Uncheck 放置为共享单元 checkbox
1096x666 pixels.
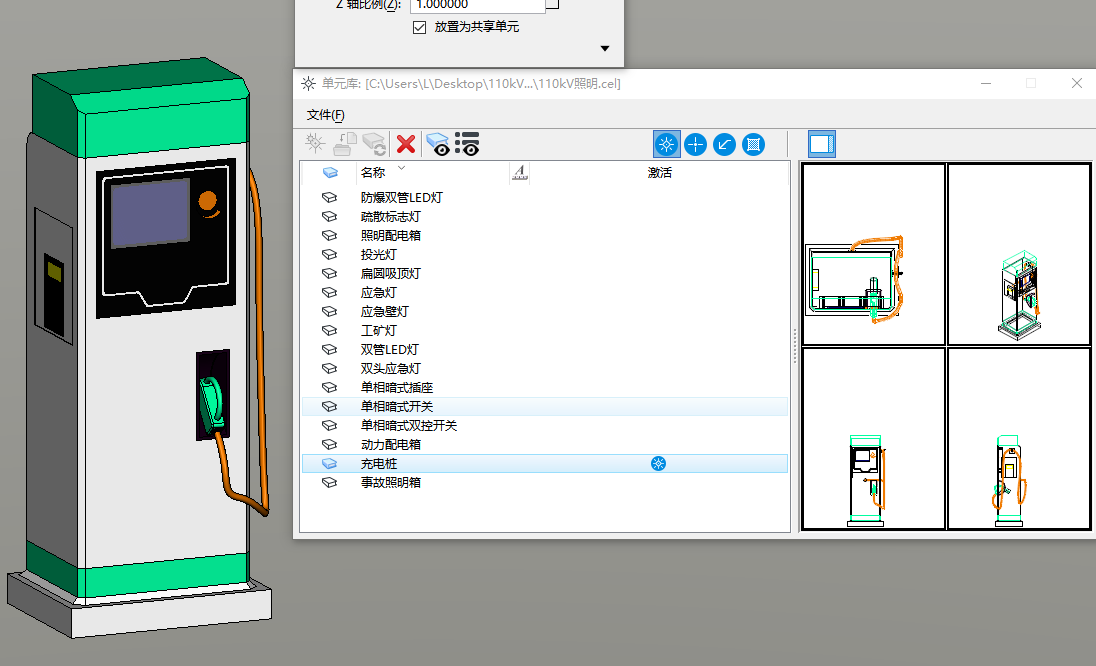[419, 27]
